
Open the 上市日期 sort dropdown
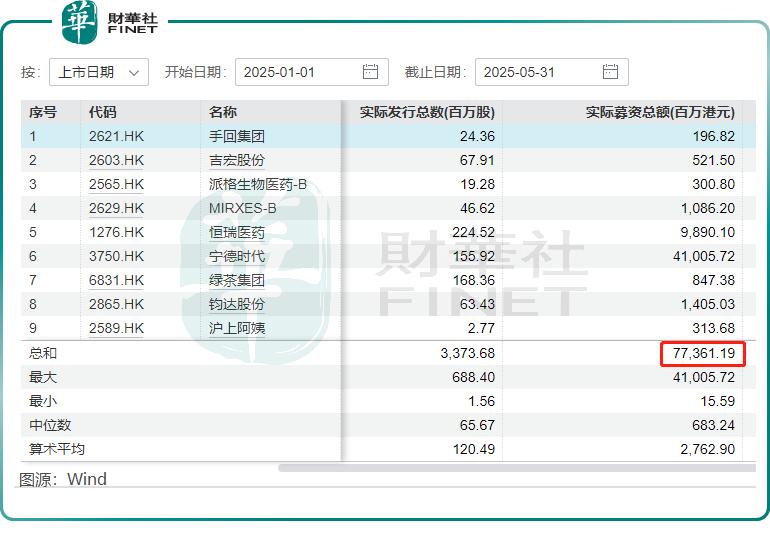[x=99, y=72]
